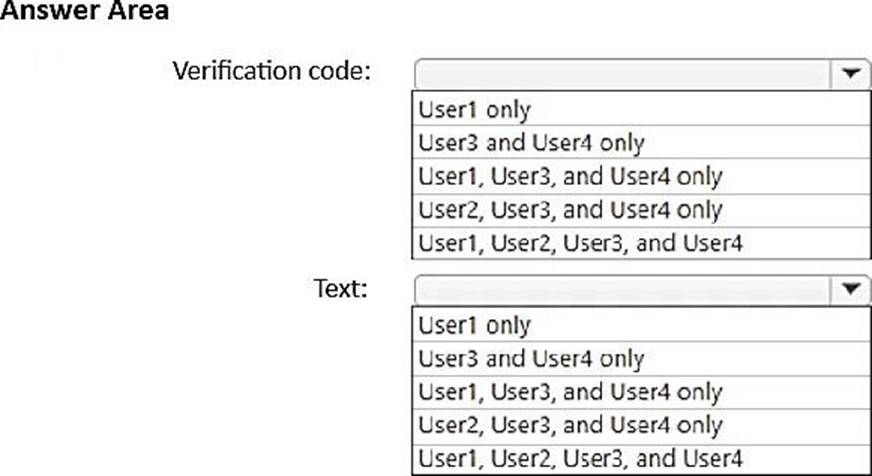Choose 'User1 only' under Verification code
Viewport: 872px width, 476px height.
[641, 109]
